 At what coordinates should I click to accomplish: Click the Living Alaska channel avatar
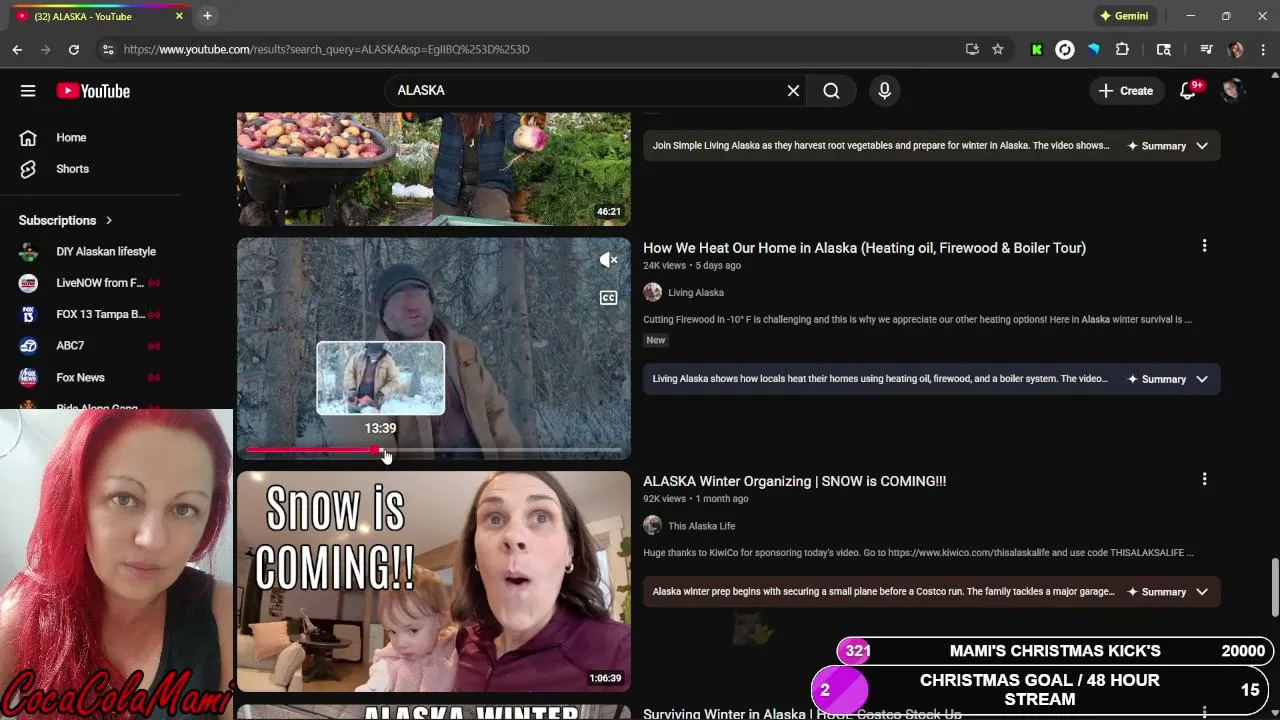click(x=652, y=292)
